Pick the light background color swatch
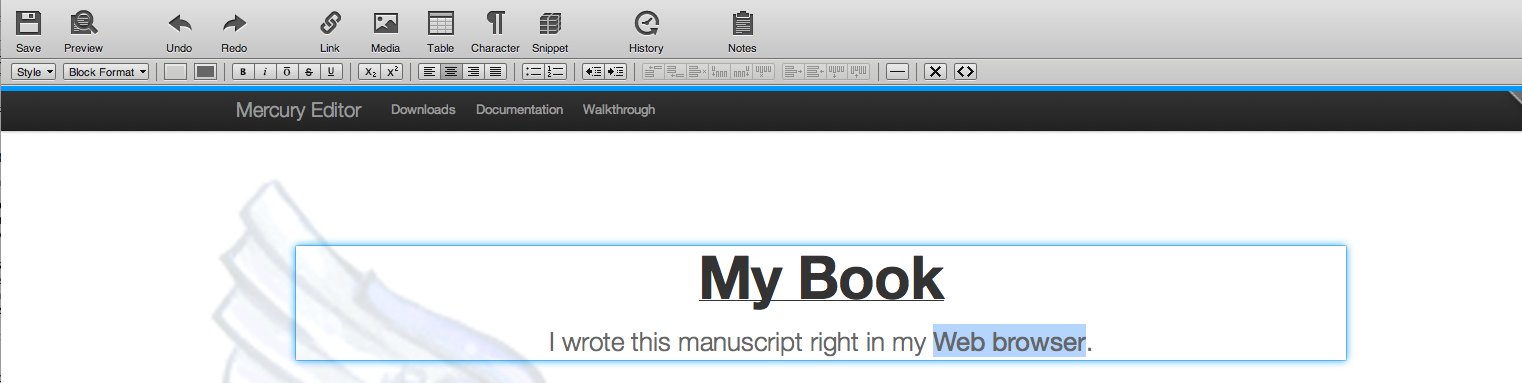 click(x=175, y=72)
